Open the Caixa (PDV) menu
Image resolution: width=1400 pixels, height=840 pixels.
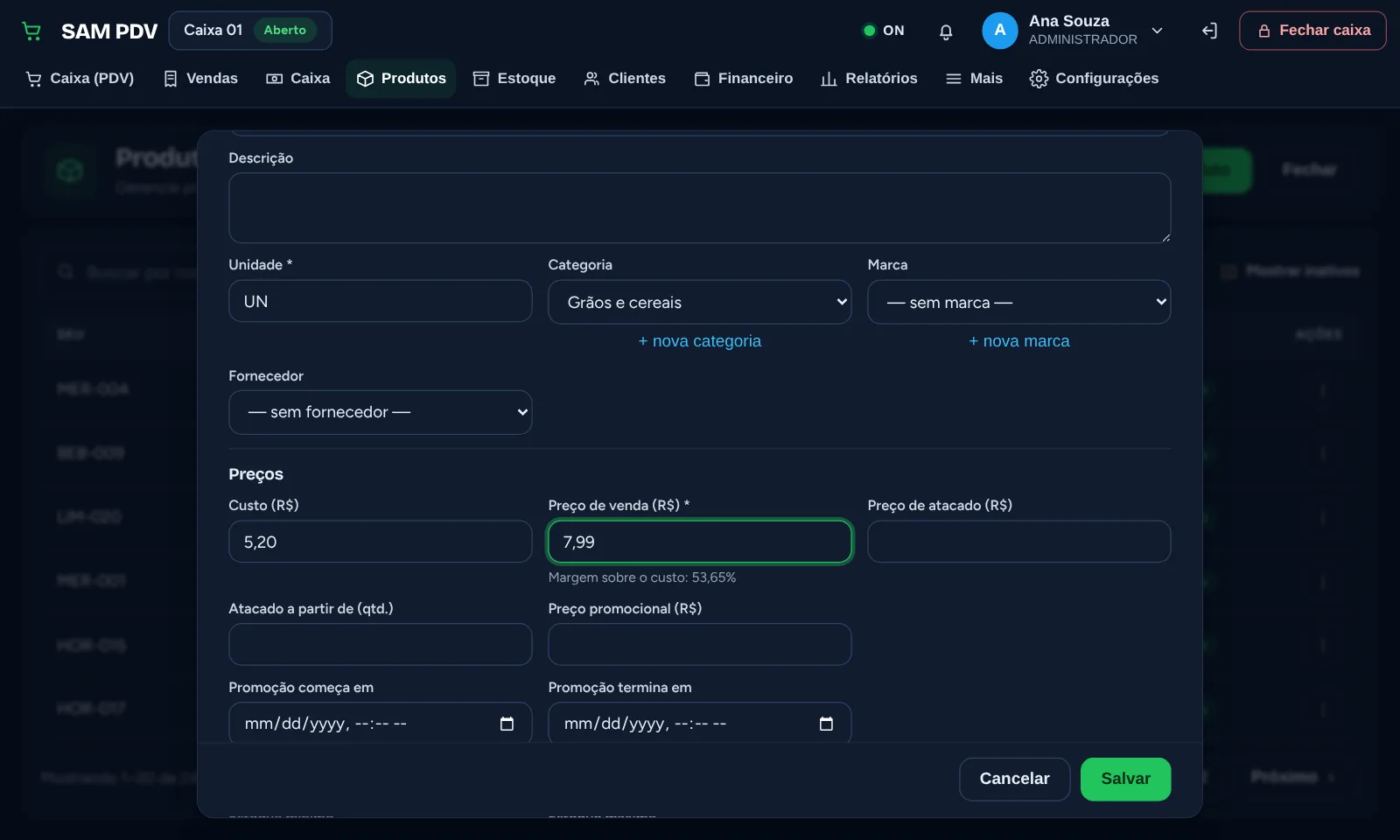tap(80, 79)
